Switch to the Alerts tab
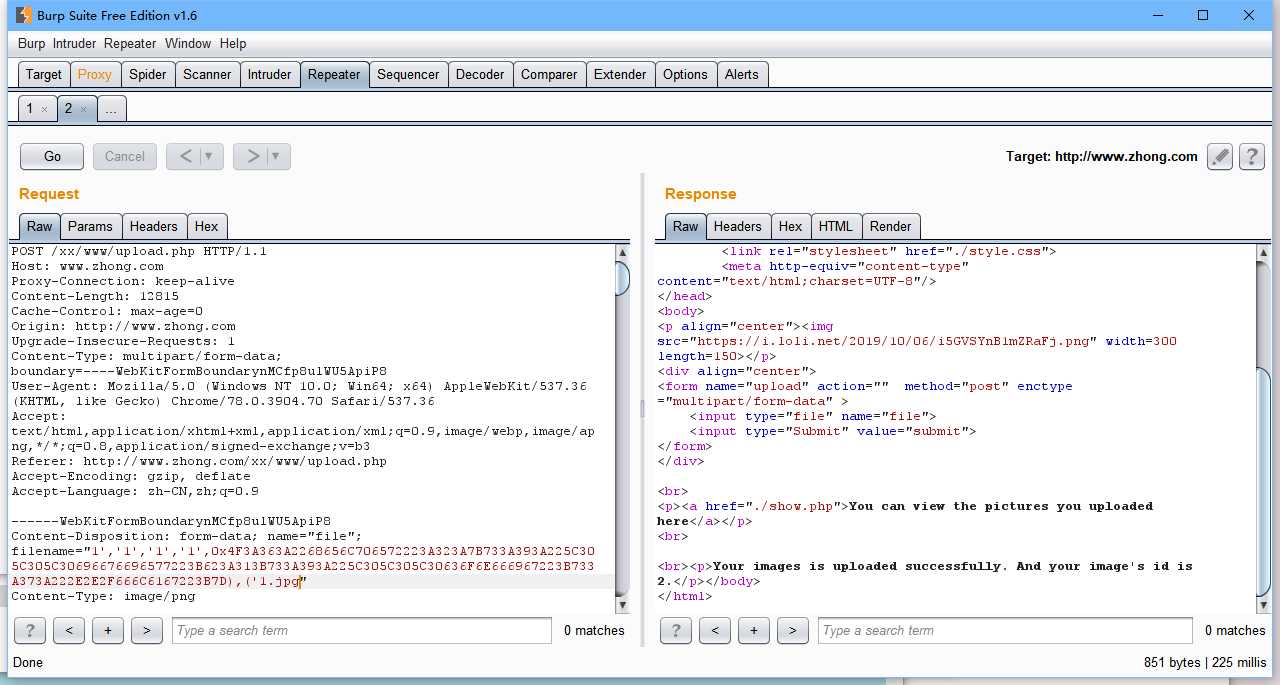 coord(742,74)
